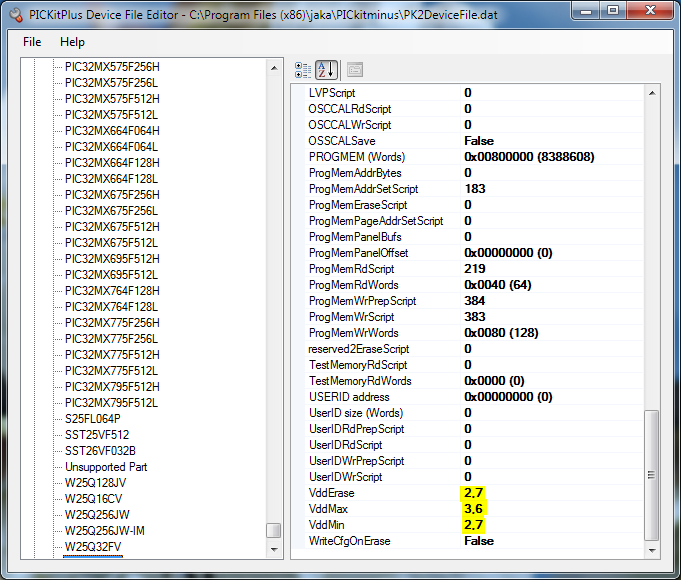Select the UserID size (Words) label
The height and width of the screenshot is (580, 681).
coord(356,413)
